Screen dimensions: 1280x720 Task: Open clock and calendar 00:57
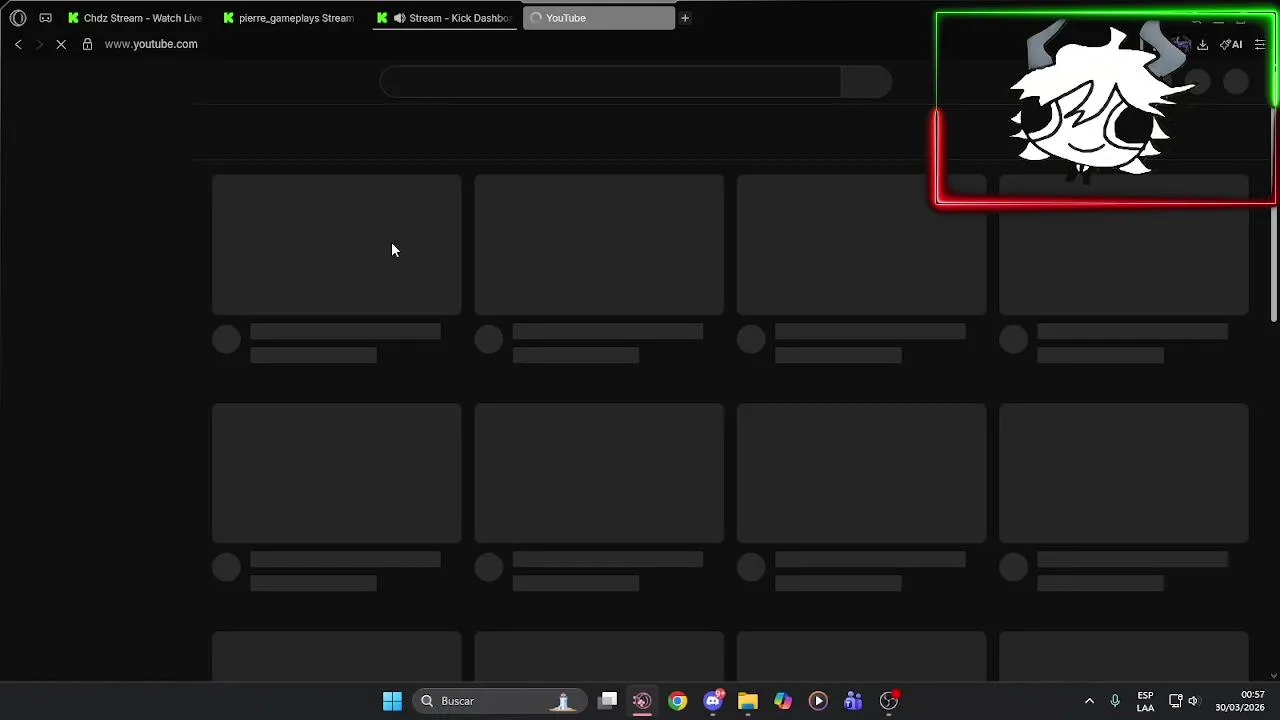click(x=1240, y=701)
